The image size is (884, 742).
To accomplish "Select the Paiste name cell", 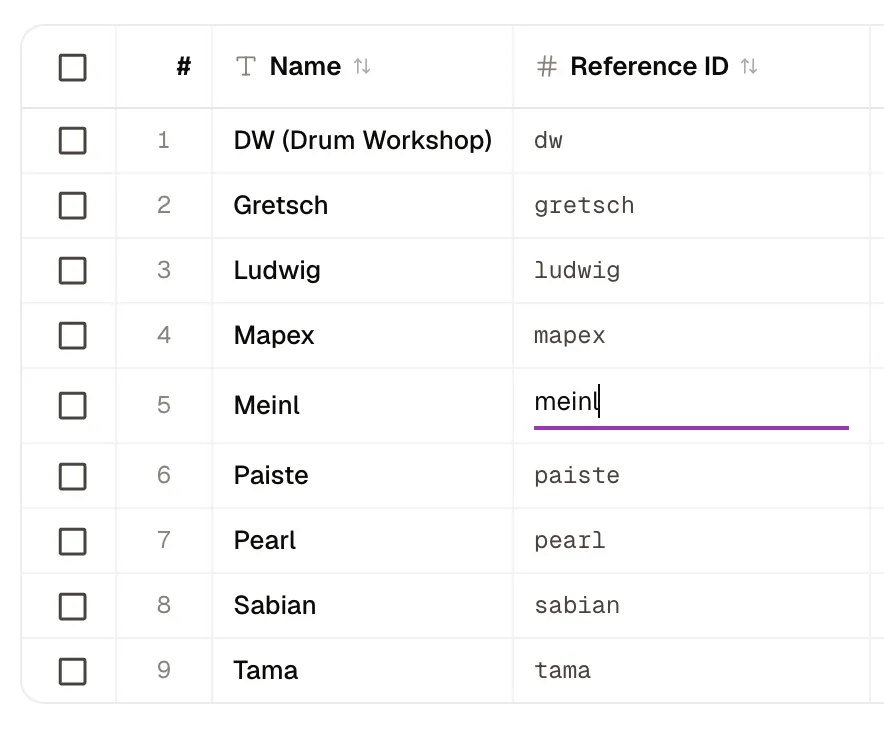I will point(363,476).
